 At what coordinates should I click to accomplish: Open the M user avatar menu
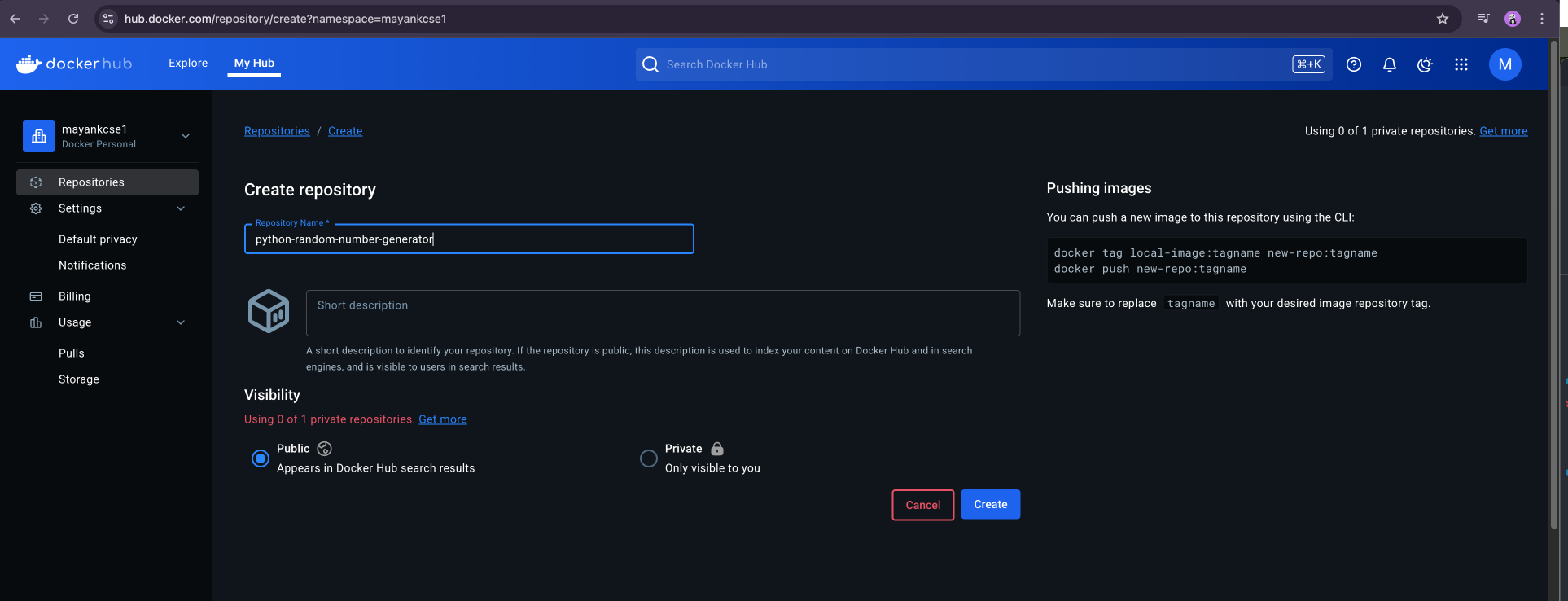click(x=1505, y=64)
